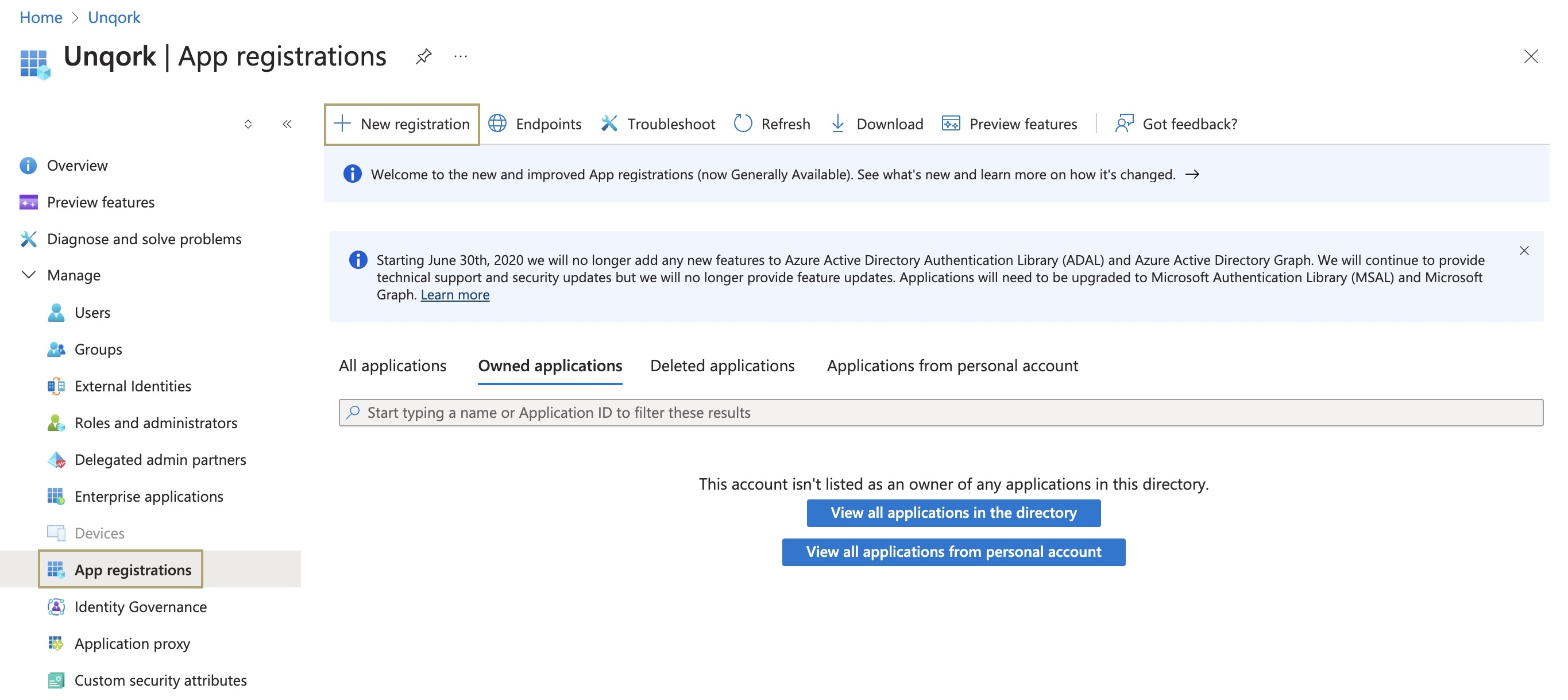This screenshot has width=1568, height=700.
Task: Open Identity Governance label in sidebar
Action: (141, 607)
